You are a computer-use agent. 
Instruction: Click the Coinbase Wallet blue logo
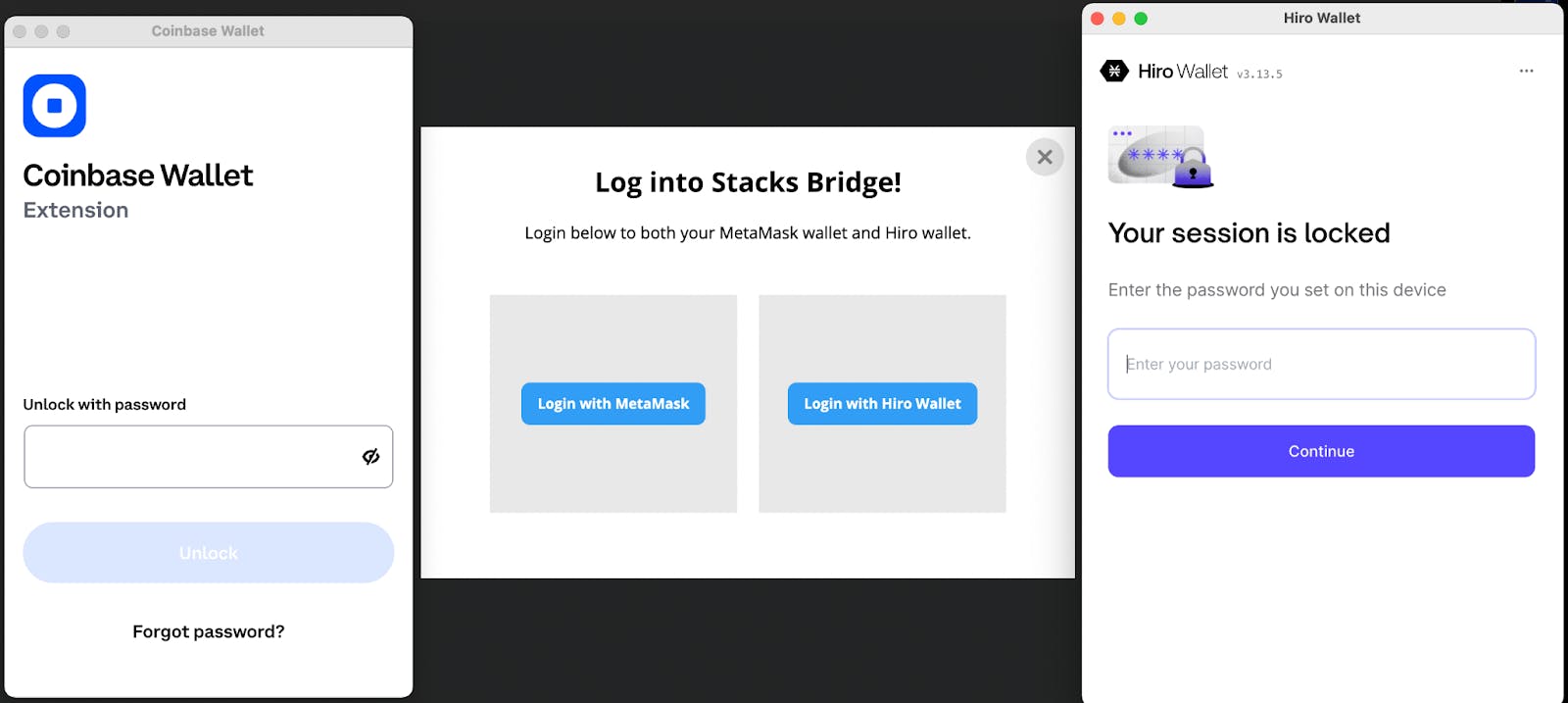[x=55, y=106]
